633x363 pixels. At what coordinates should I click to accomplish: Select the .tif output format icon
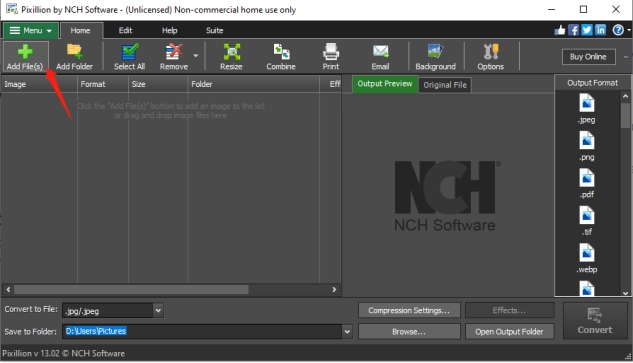[x=587, y=215]
